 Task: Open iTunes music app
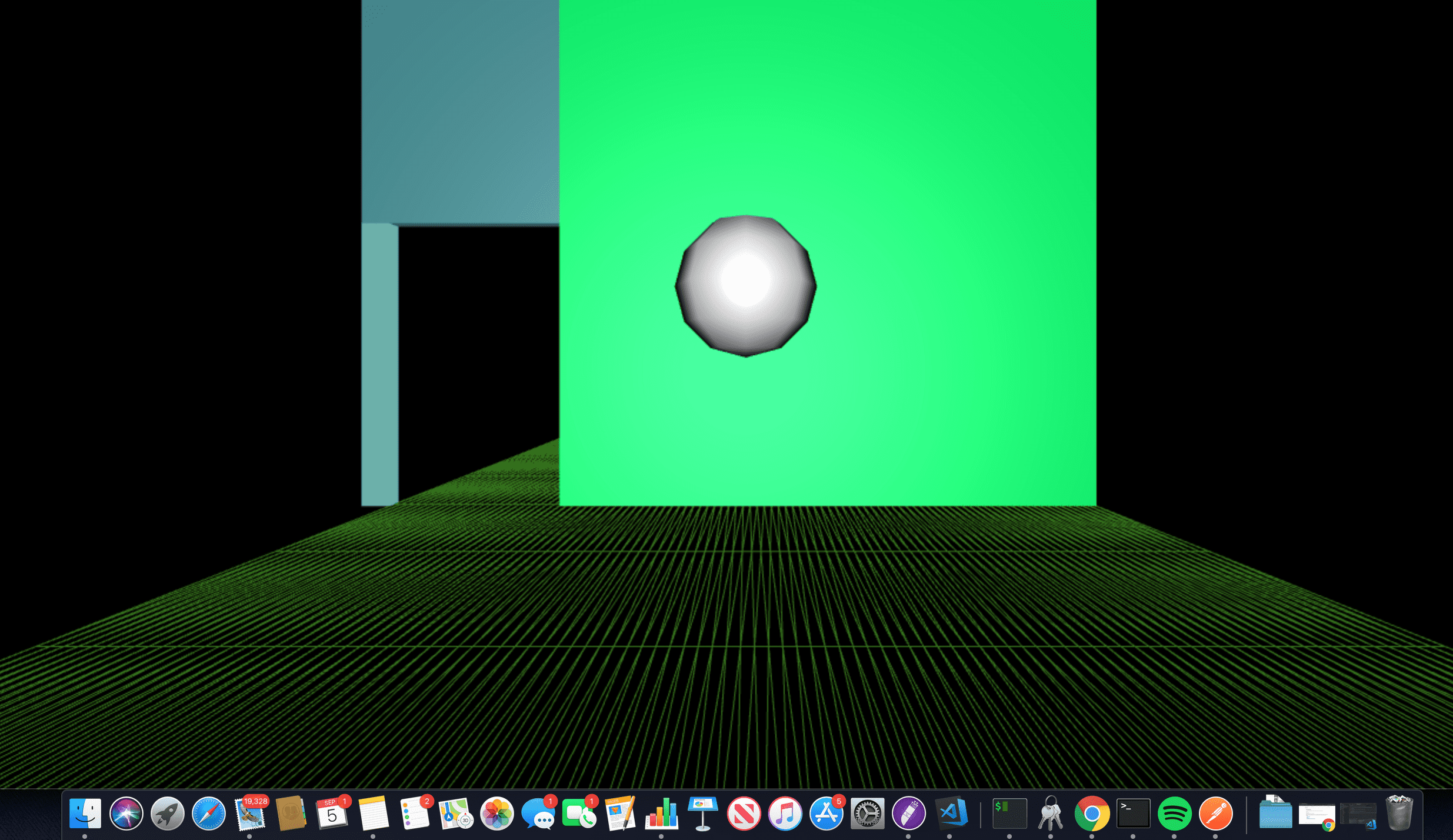(x=785, y=814)
